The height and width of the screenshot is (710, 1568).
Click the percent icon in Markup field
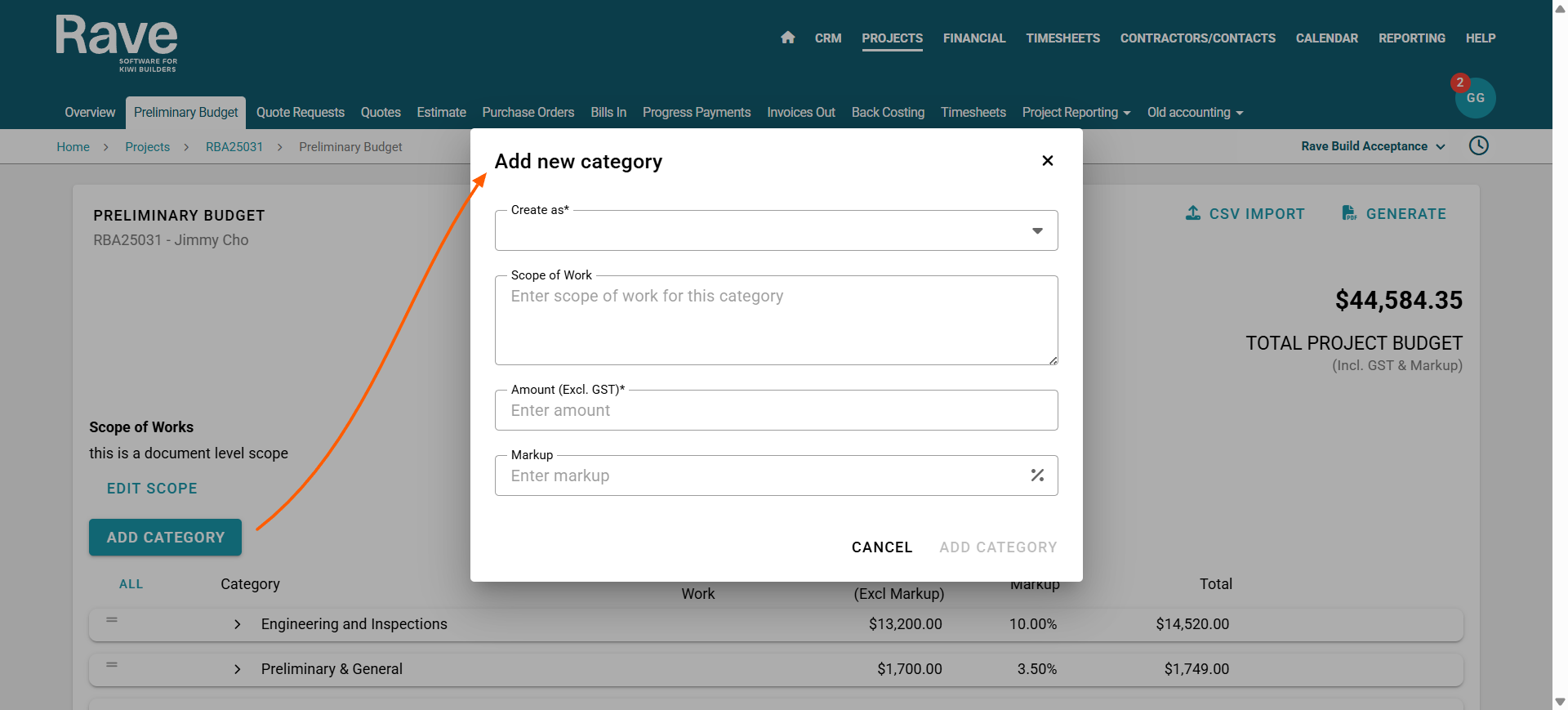(1037, 476)
